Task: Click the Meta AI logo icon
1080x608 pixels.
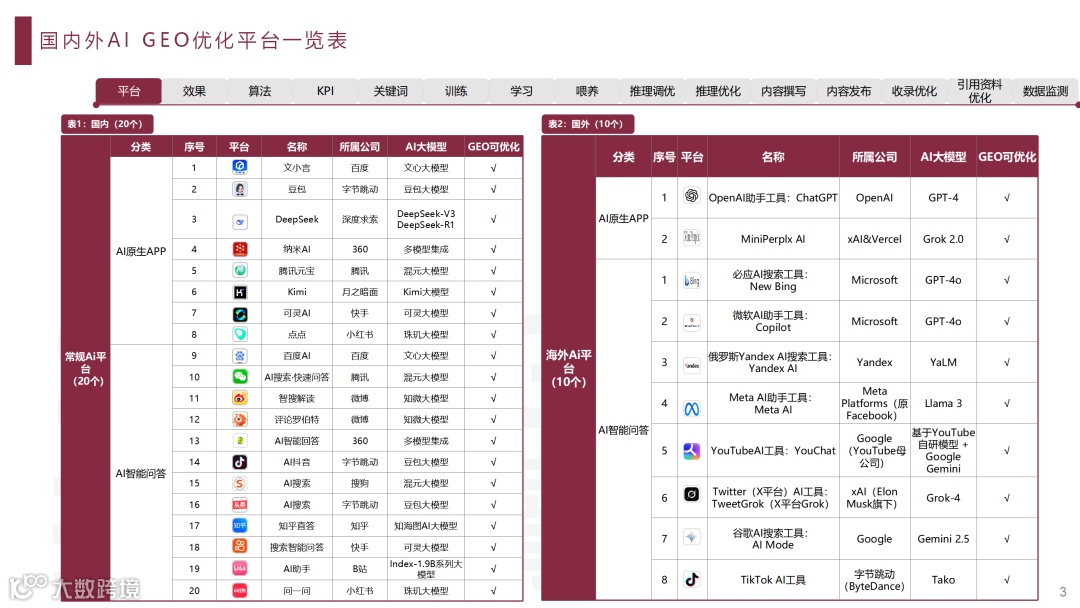Action: 692,409
